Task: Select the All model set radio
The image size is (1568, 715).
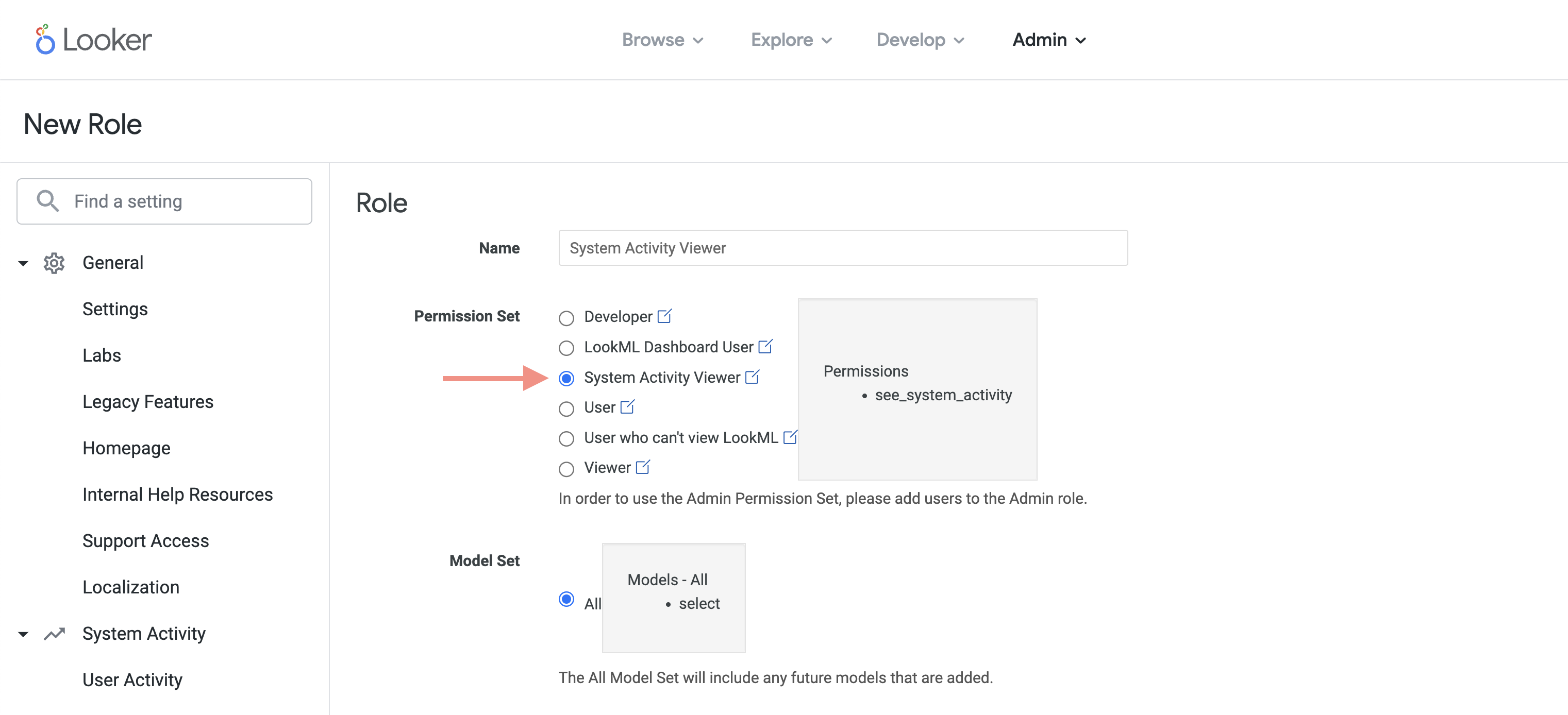Action: click(x=566, y=600)
